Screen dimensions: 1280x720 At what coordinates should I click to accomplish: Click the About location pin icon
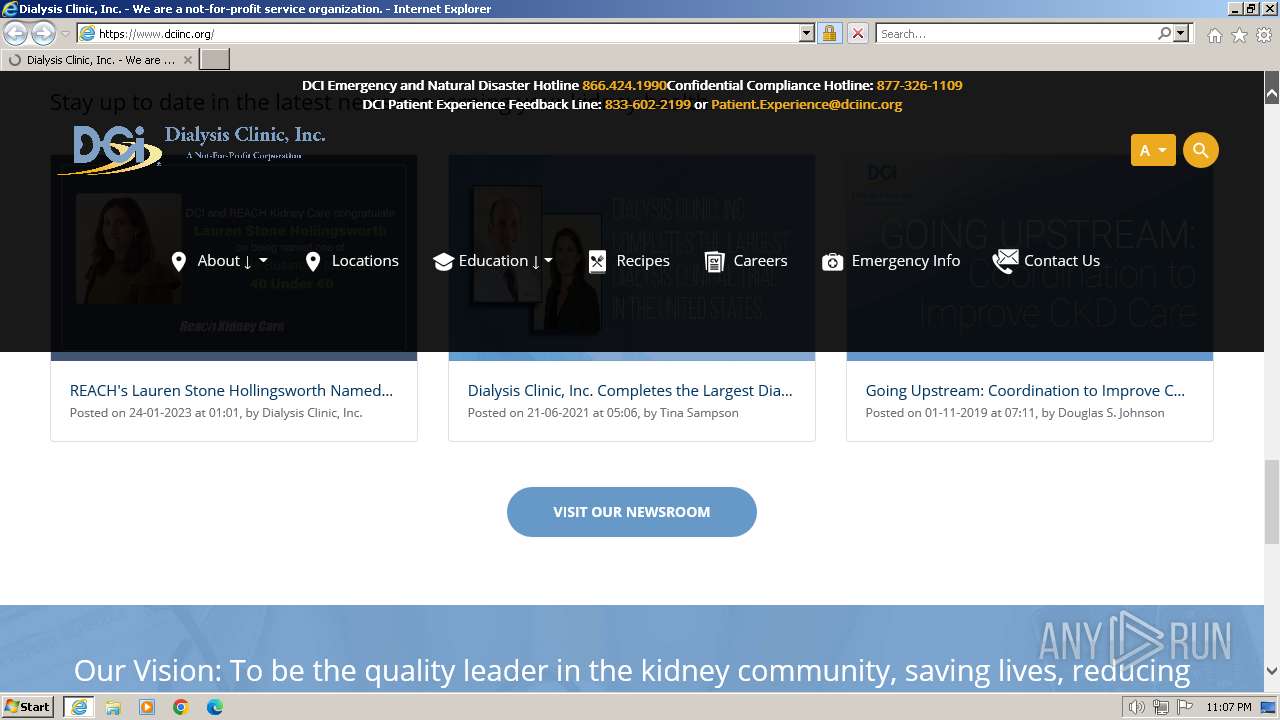179,262
